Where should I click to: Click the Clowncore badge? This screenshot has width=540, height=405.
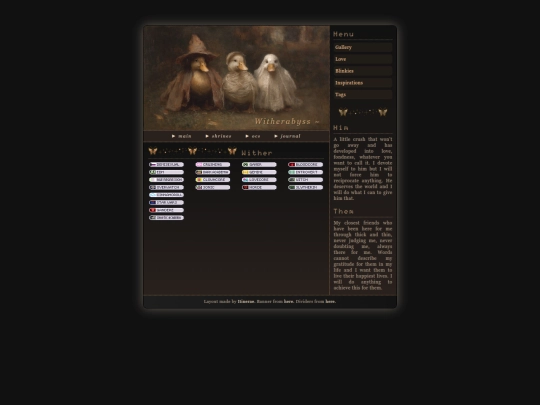coord(212,180)
